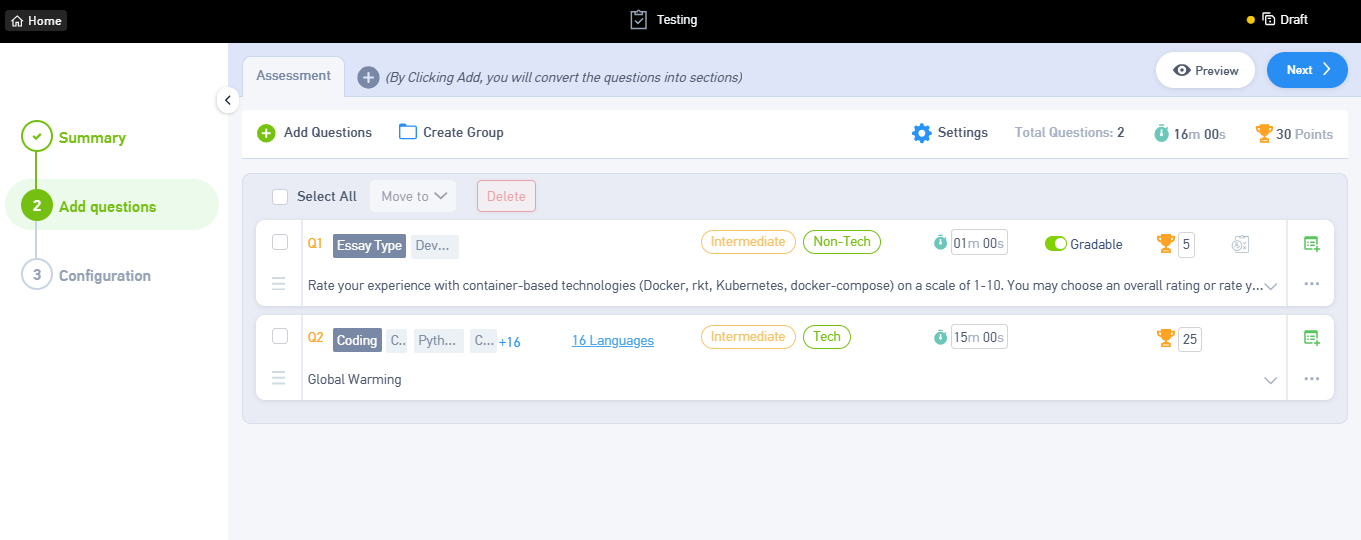Switch to the Assessment tab
Screen dimensions: 1361x540
click(x=293, y=76)
